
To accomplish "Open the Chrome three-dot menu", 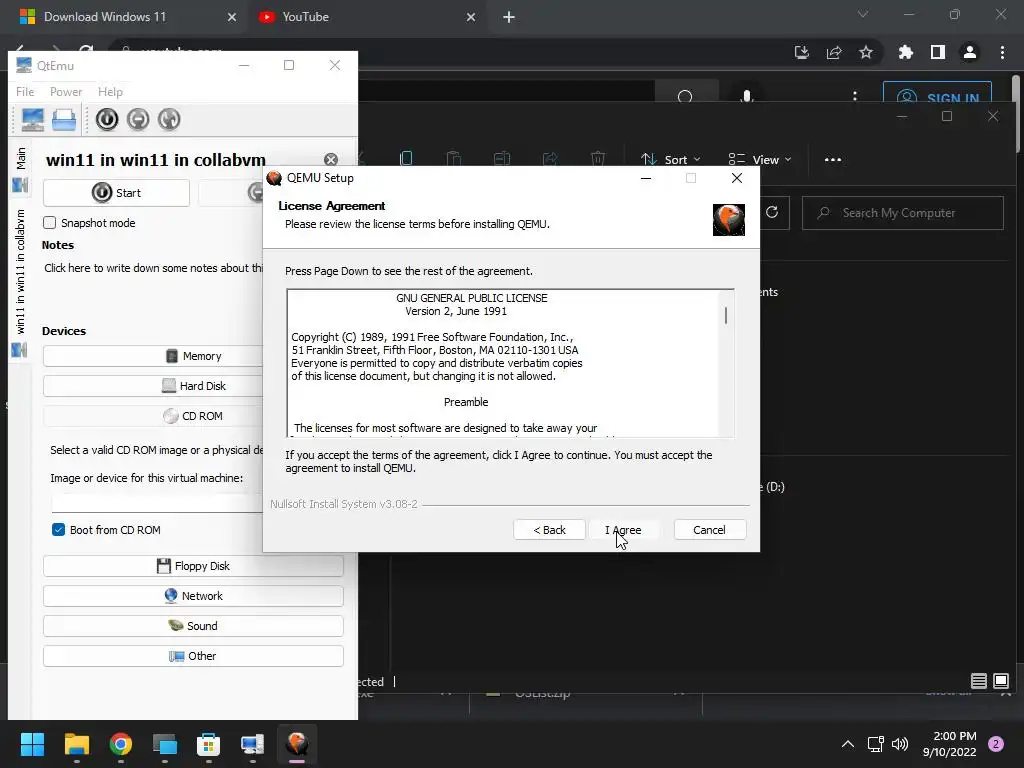I will coord(1002,52).
